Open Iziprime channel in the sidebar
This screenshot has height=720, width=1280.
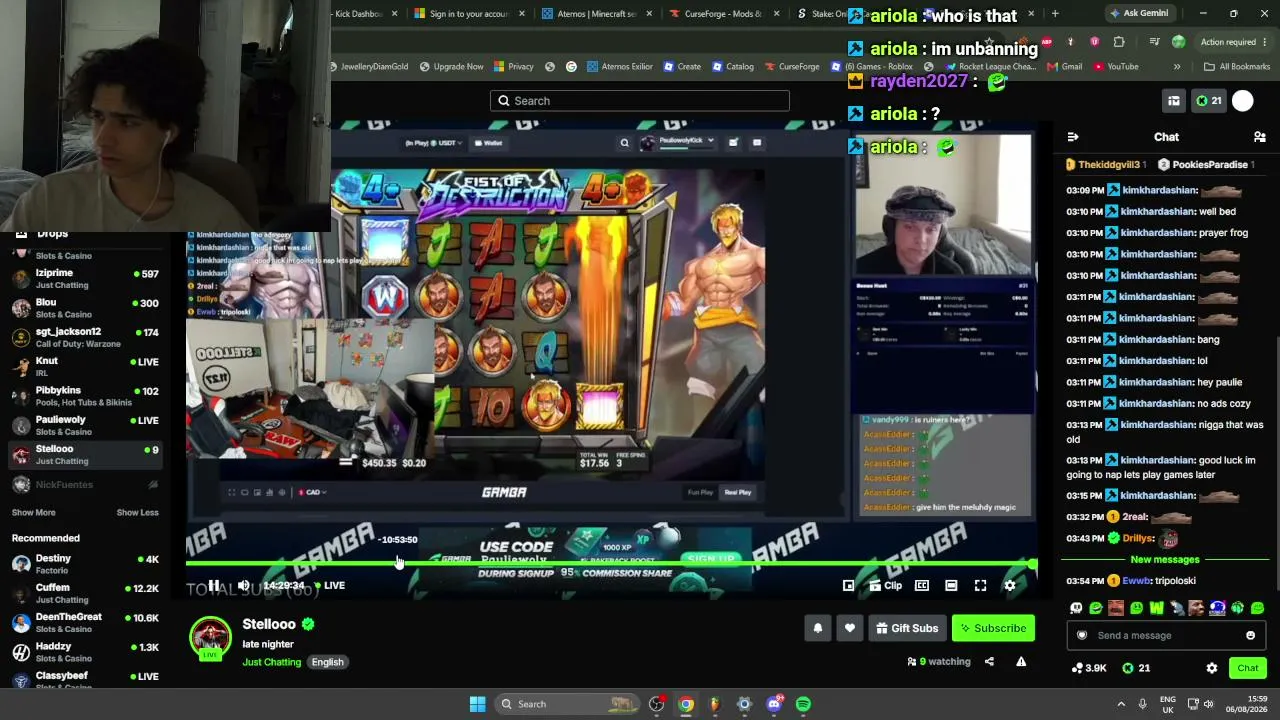point(85,278)
